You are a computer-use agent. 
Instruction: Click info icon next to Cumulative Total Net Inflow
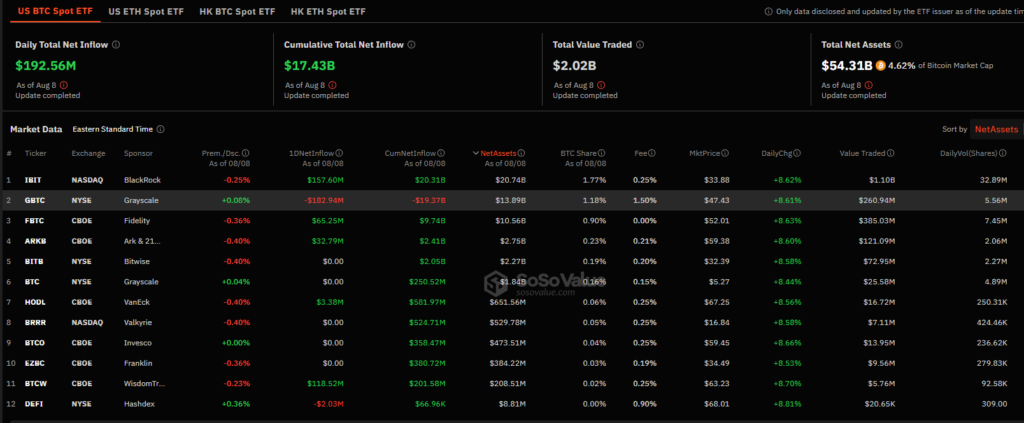coord(411,45)
